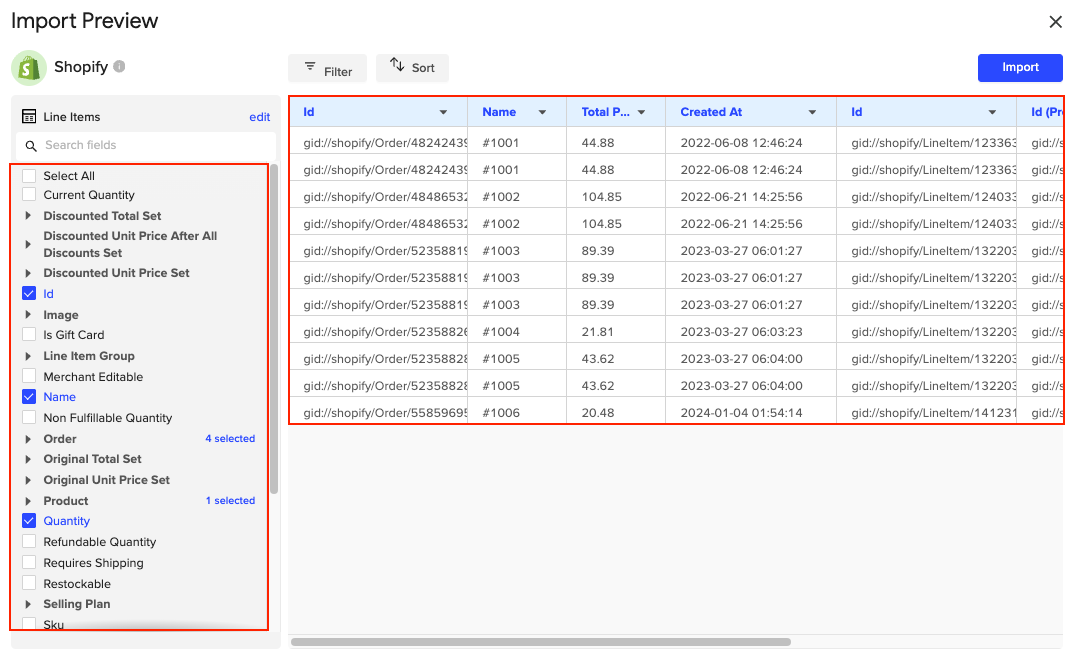This screenshot has width=1075, height=653.
Task: Enable the Current Quantity field
Action: coord(30,195)
